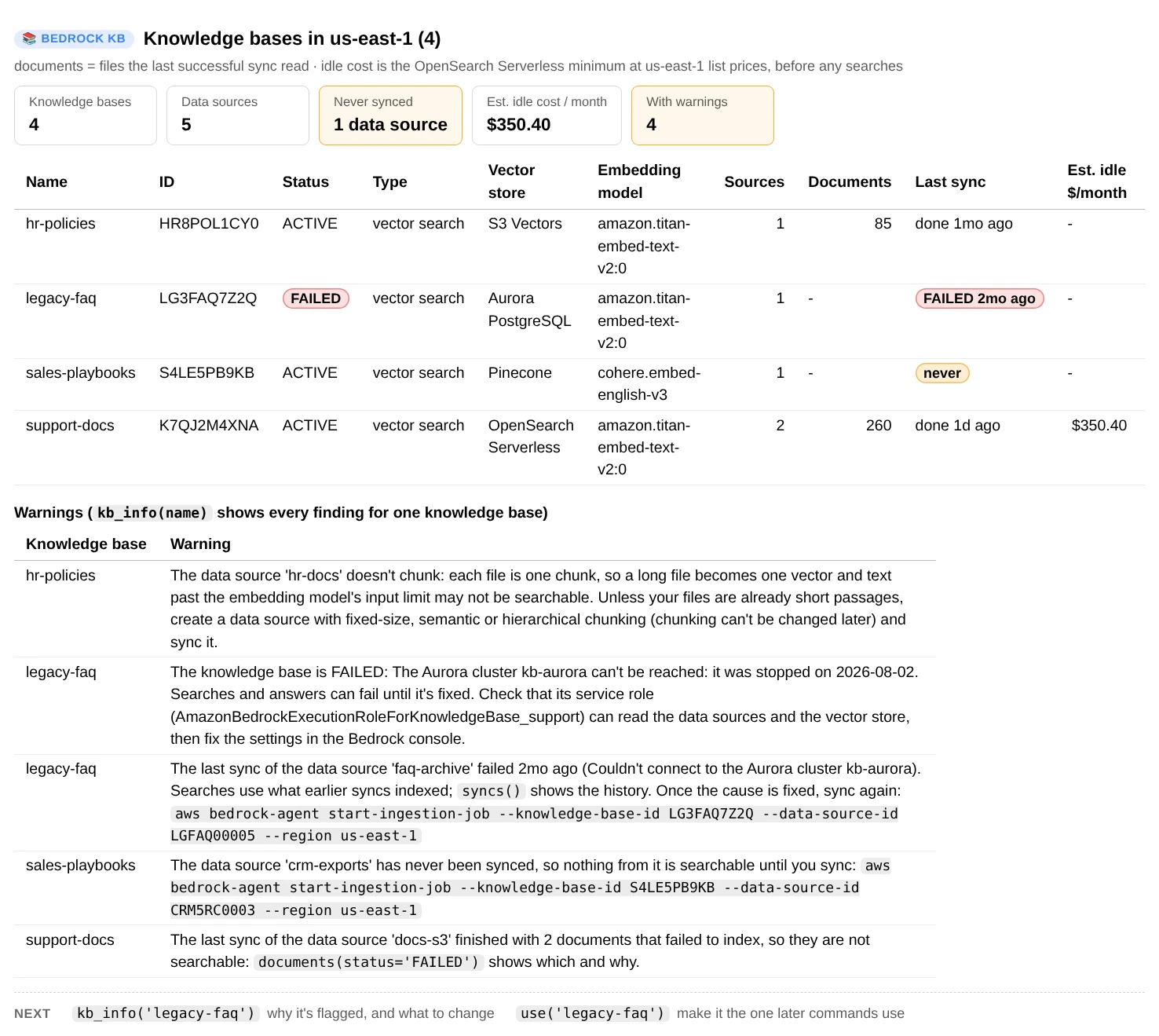Click the Embedding model column header

tap(639, 181)
